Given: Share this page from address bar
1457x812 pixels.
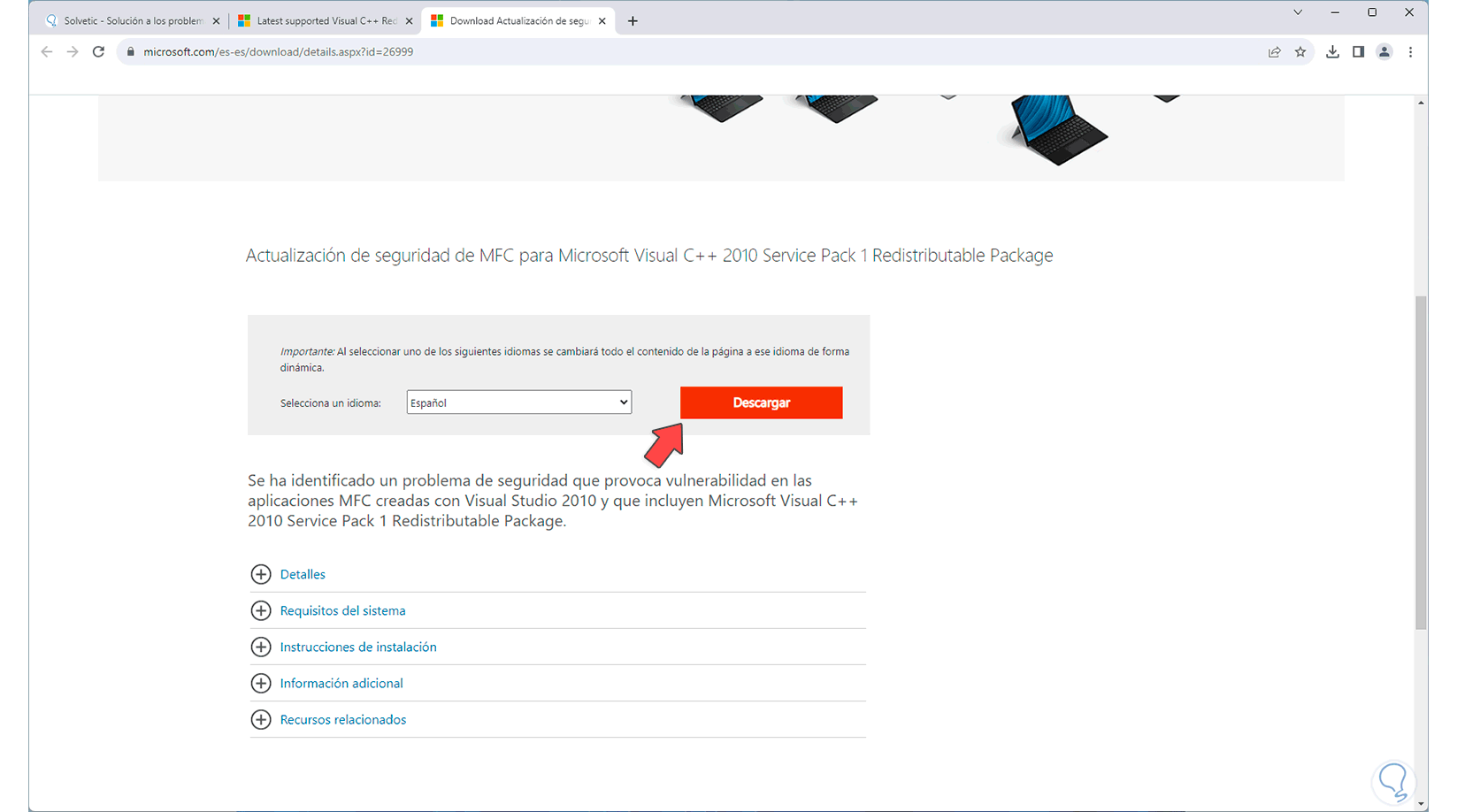Looking at the screenshot, I should tap(1275, 52).
